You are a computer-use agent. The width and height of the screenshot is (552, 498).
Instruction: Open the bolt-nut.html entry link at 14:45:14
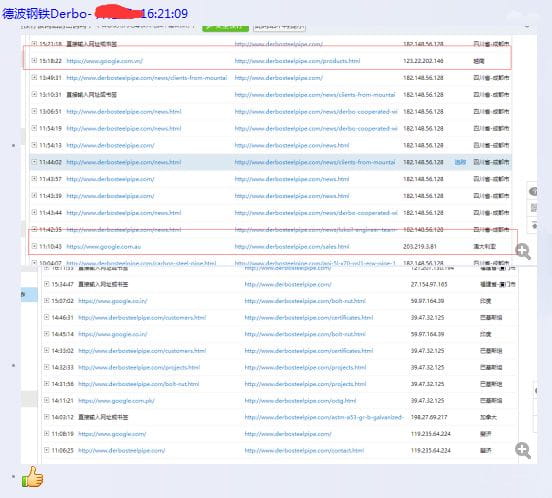pyautogui.click(x=305, y=334)
